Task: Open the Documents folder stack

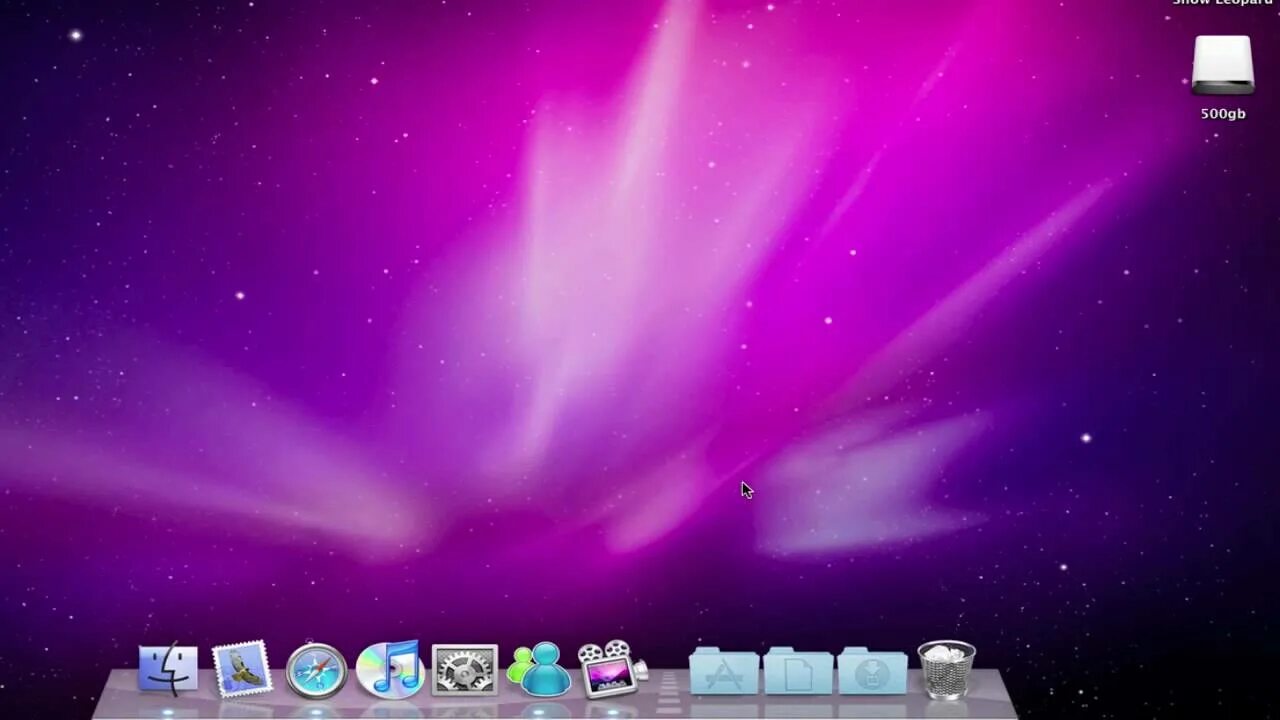Action: tap(798, 670)
